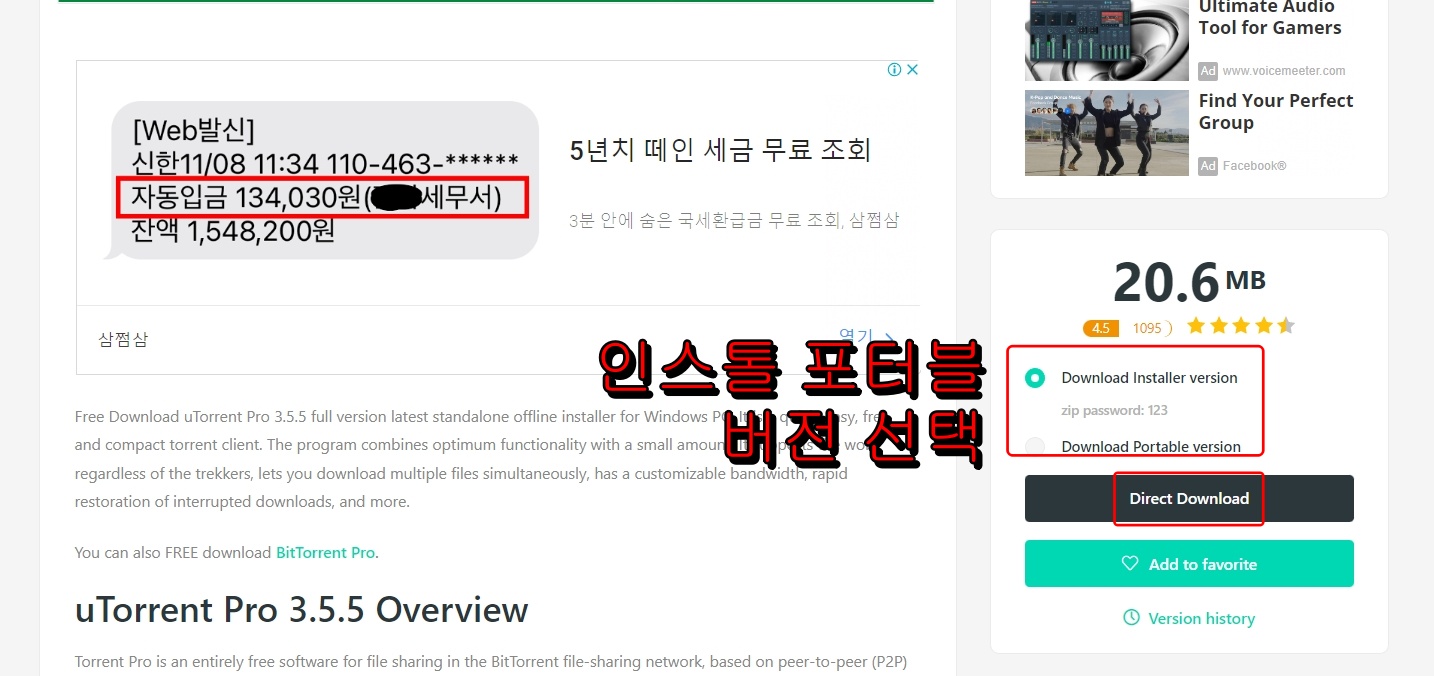Click the Ad badge next to voicemeeter.com
The width and height of the screenshot is (1434, 676).
pyautogui.click(x=1208, y=71)
